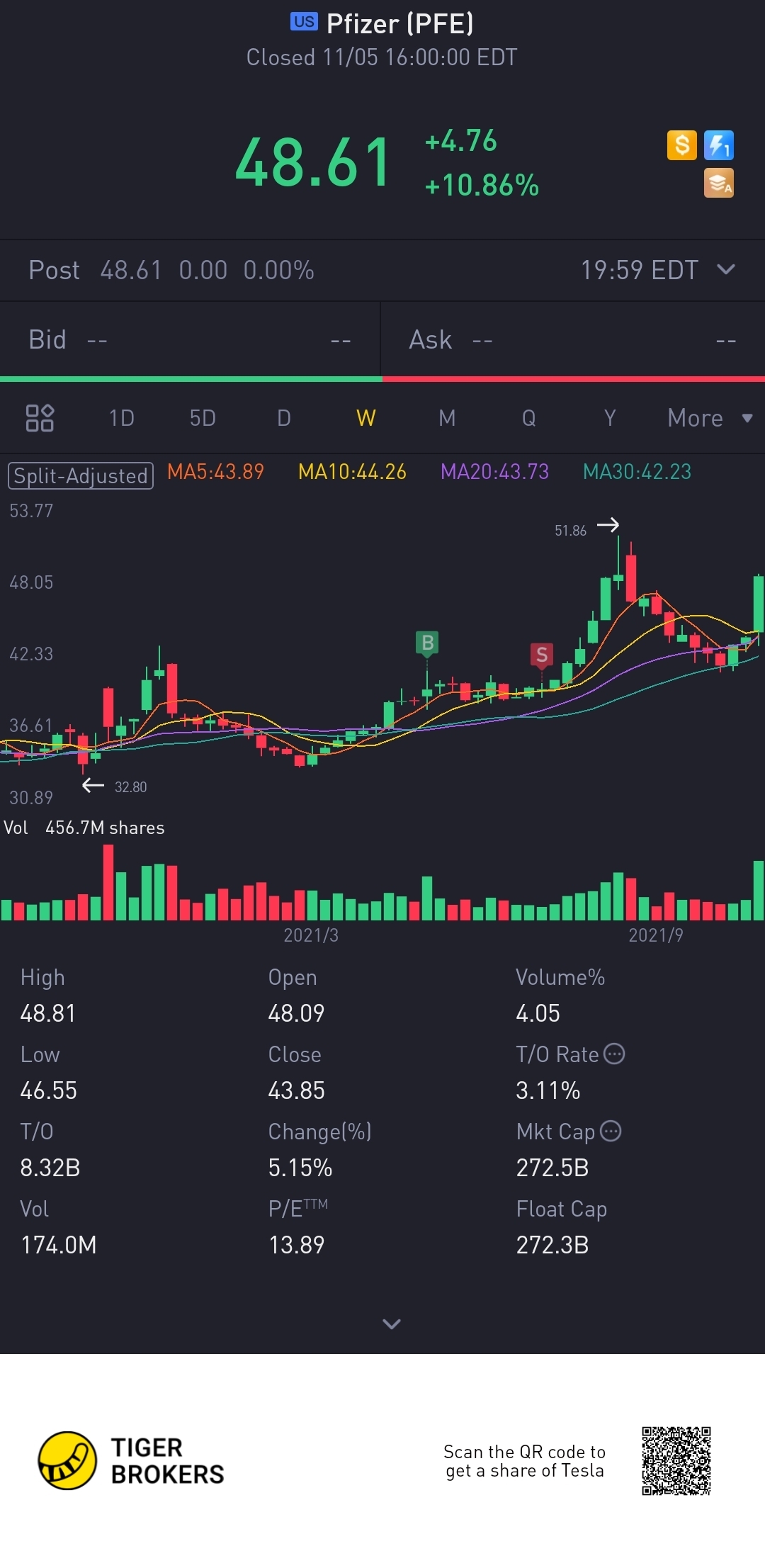The width and height of the screenshot is (765, 1568).
Task: Tap the P/E TTM 13.89 value
Action: (296, 1245)
